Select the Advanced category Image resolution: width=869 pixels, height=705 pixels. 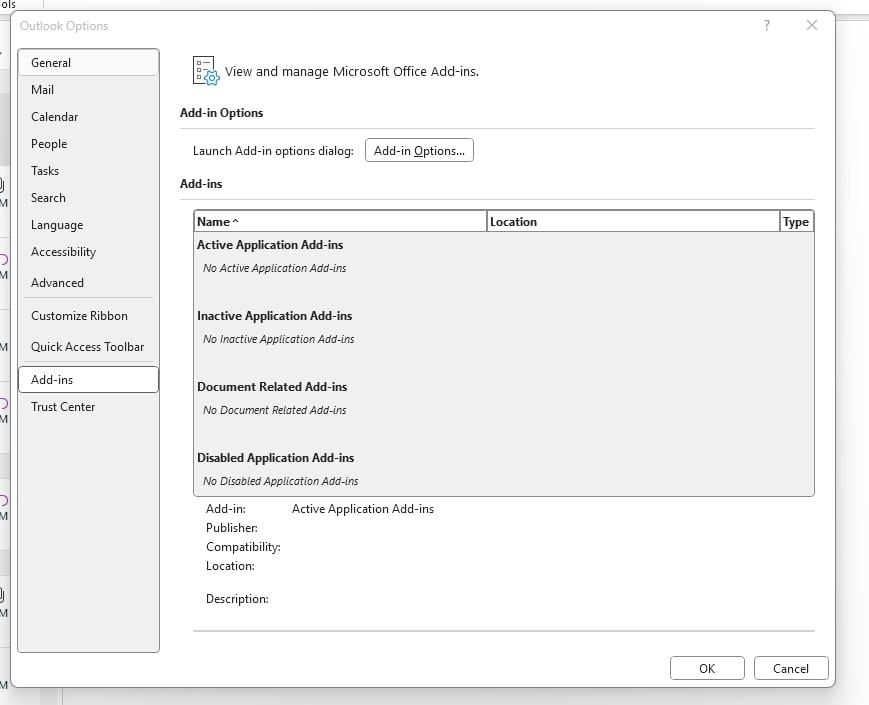point(88,283)
